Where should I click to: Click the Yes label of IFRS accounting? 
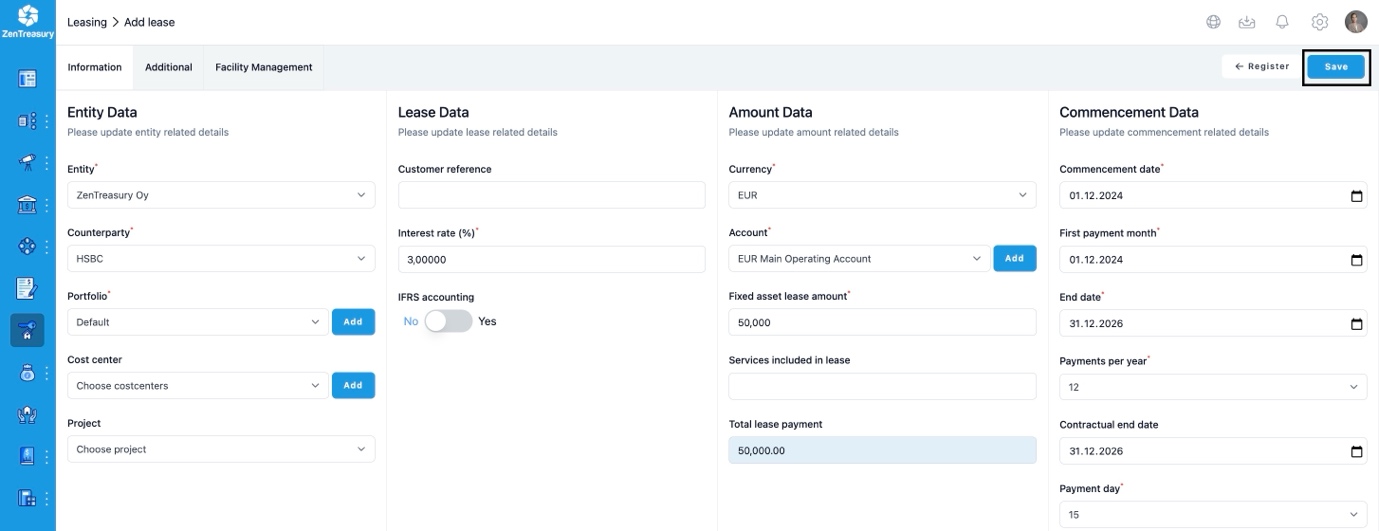point(487,321)
